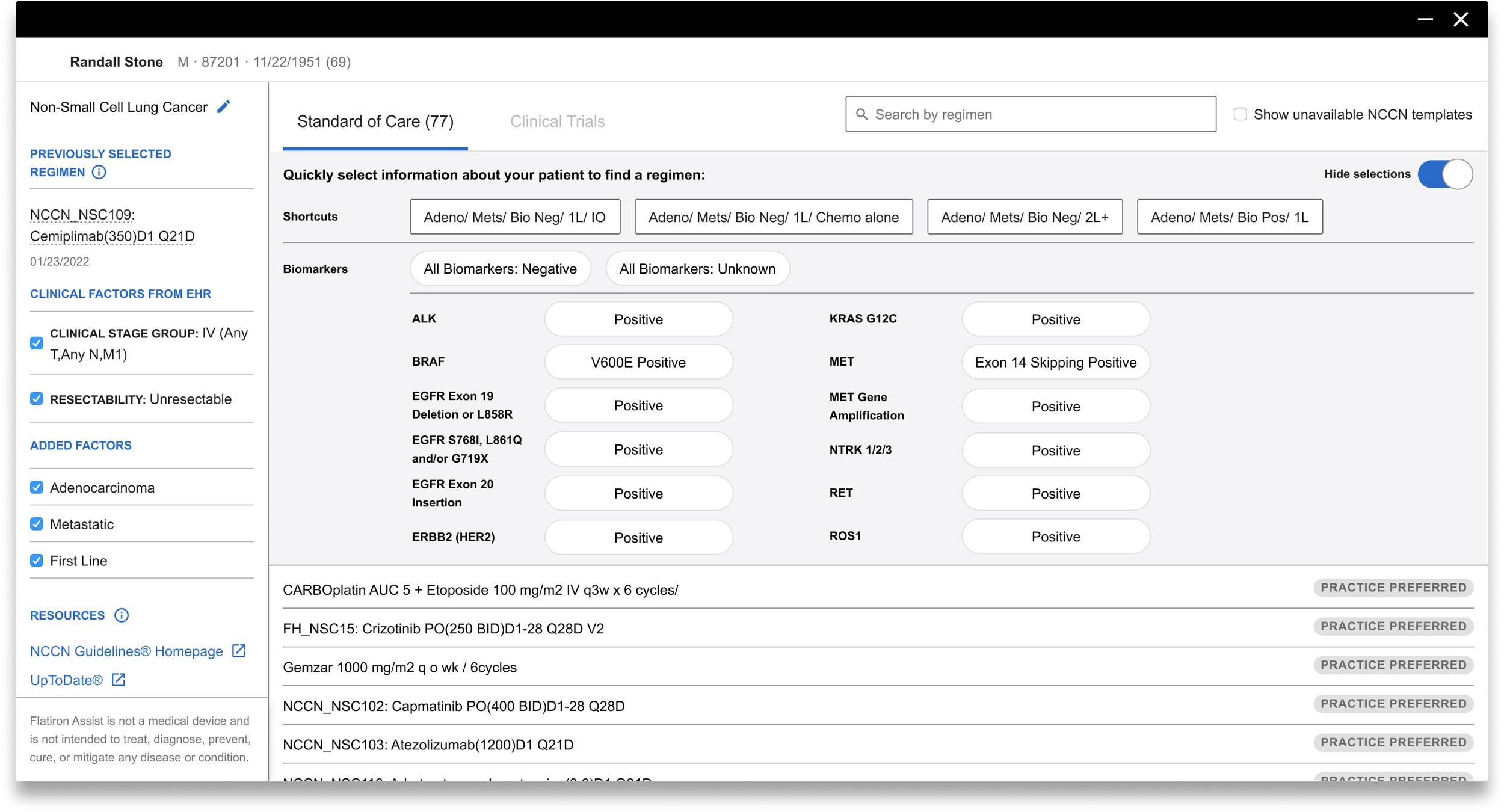Uncheck Clinical Stage Group IV checkbox
This screenshot has width=1504, height=812.
[x=37, y=343]
